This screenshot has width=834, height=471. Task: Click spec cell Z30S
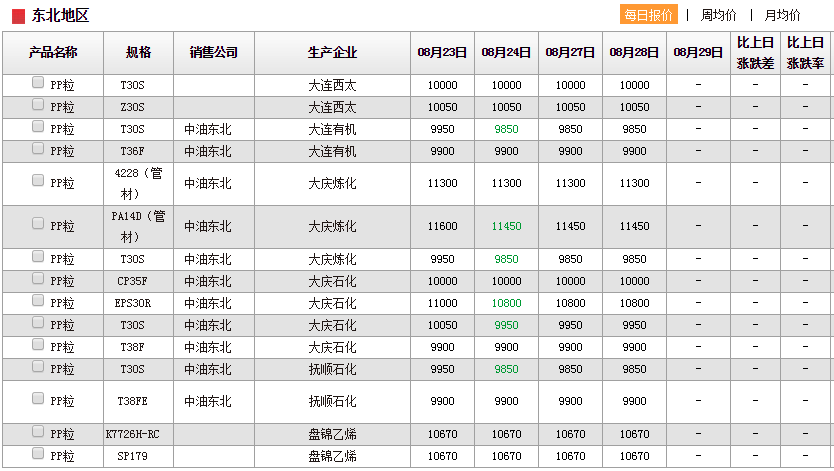[132, 107]
